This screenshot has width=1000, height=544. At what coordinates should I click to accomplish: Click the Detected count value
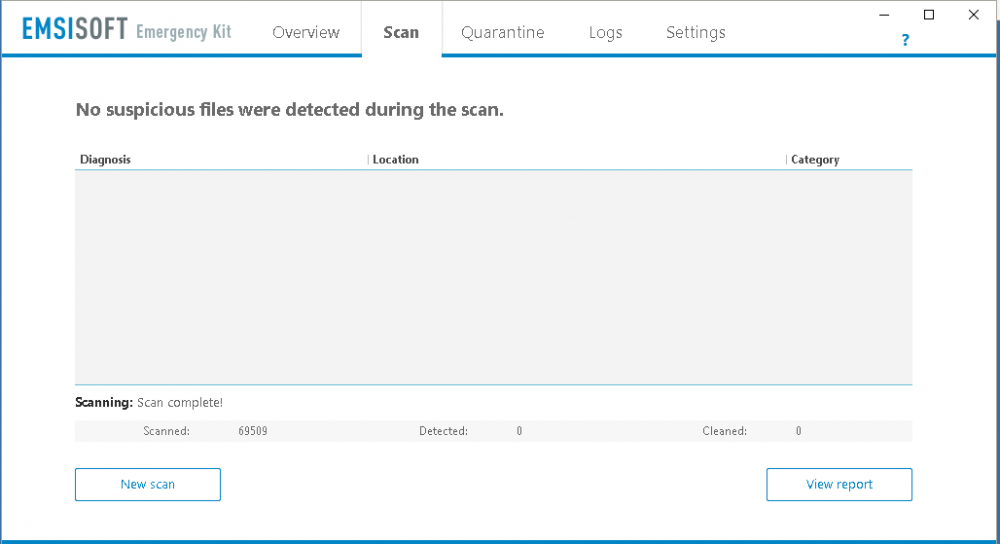(x=519, y=431)
